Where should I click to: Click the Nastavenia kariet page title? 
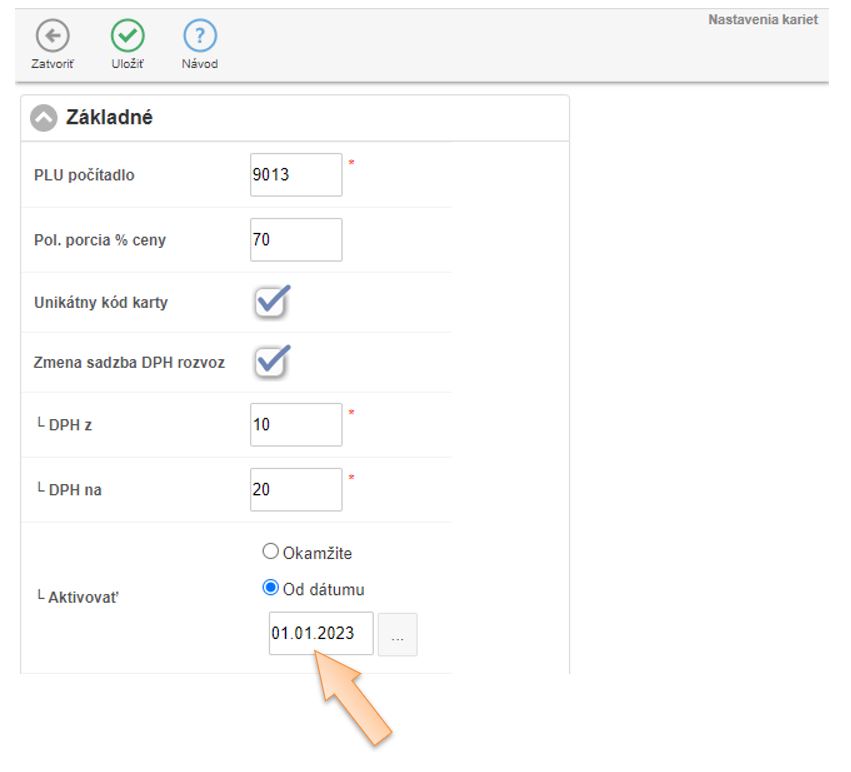click(762, 20)
